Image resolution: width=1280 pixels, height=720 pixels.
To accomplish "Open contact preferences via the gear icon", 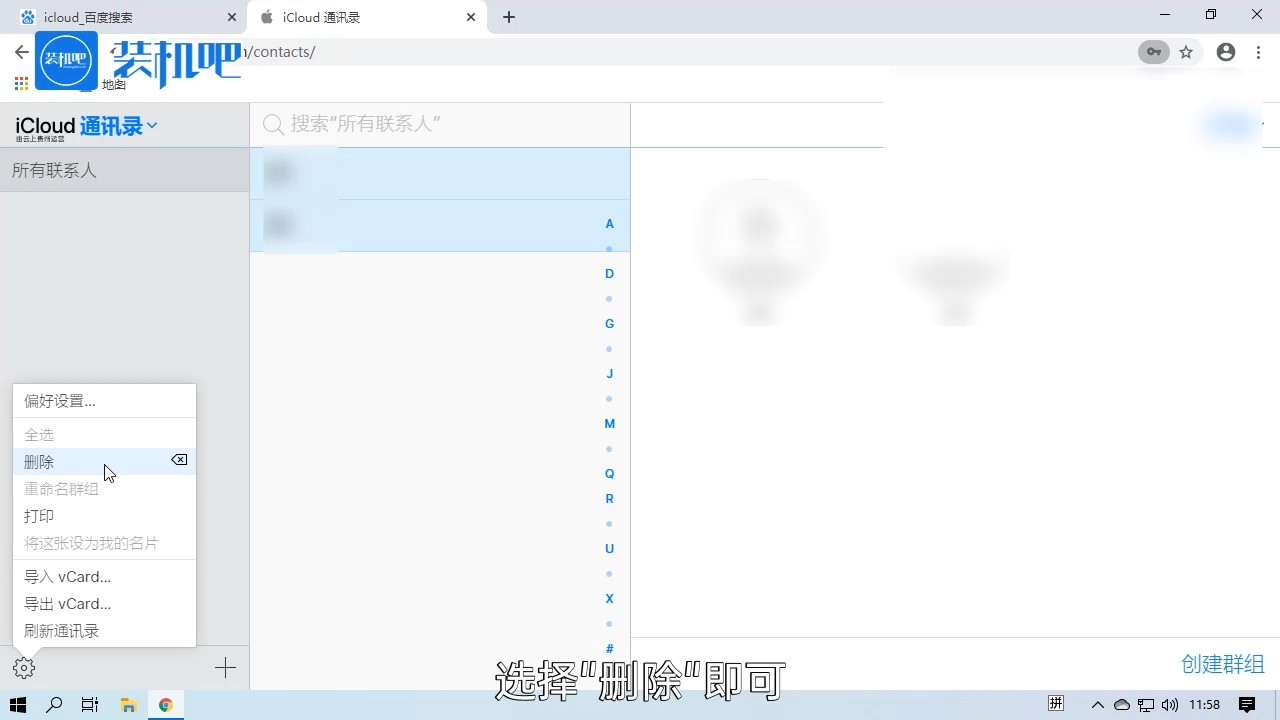I will pos(24,667).
